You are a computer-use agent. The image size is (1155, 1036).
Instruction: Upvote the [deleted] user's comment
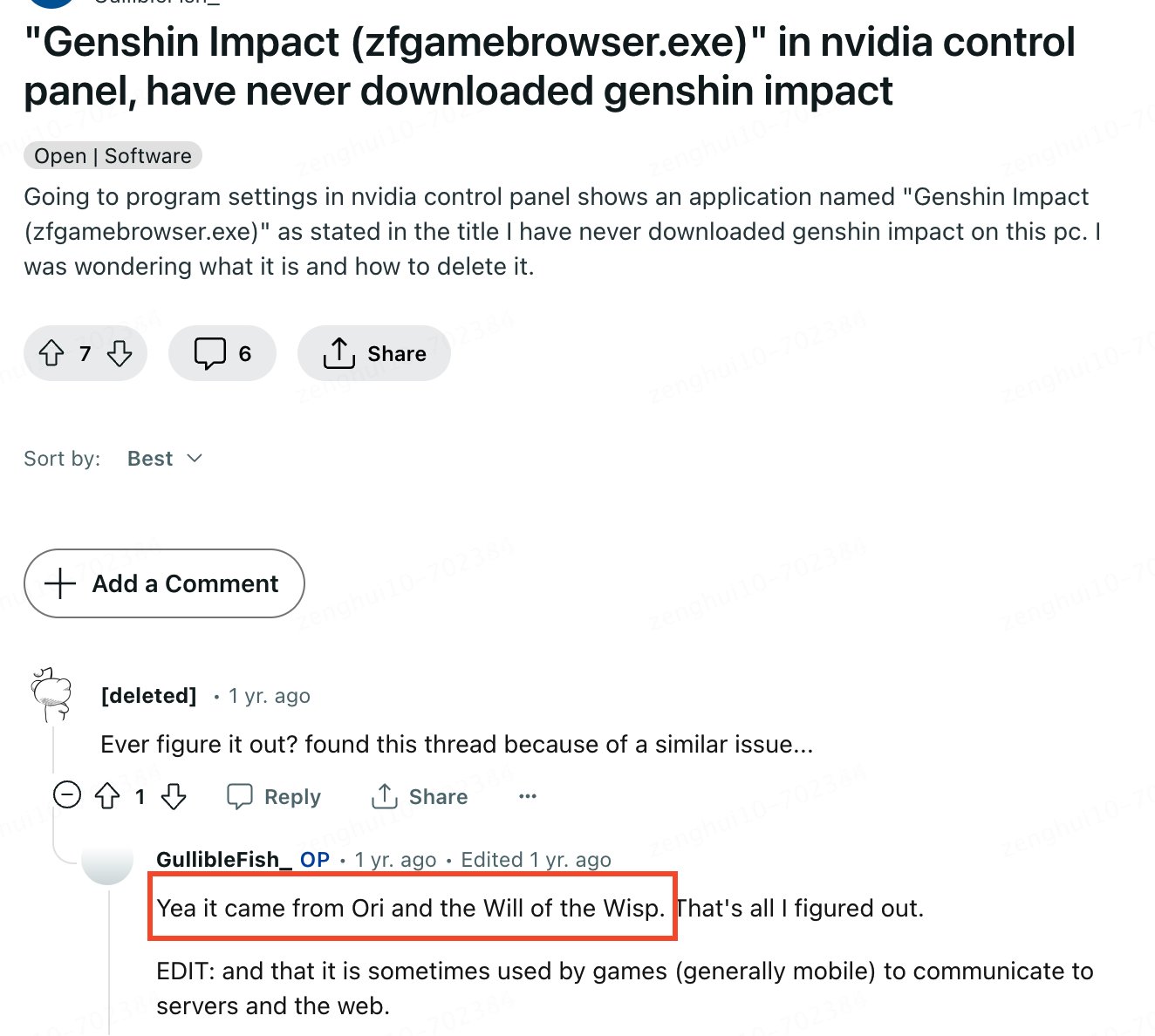107,796
